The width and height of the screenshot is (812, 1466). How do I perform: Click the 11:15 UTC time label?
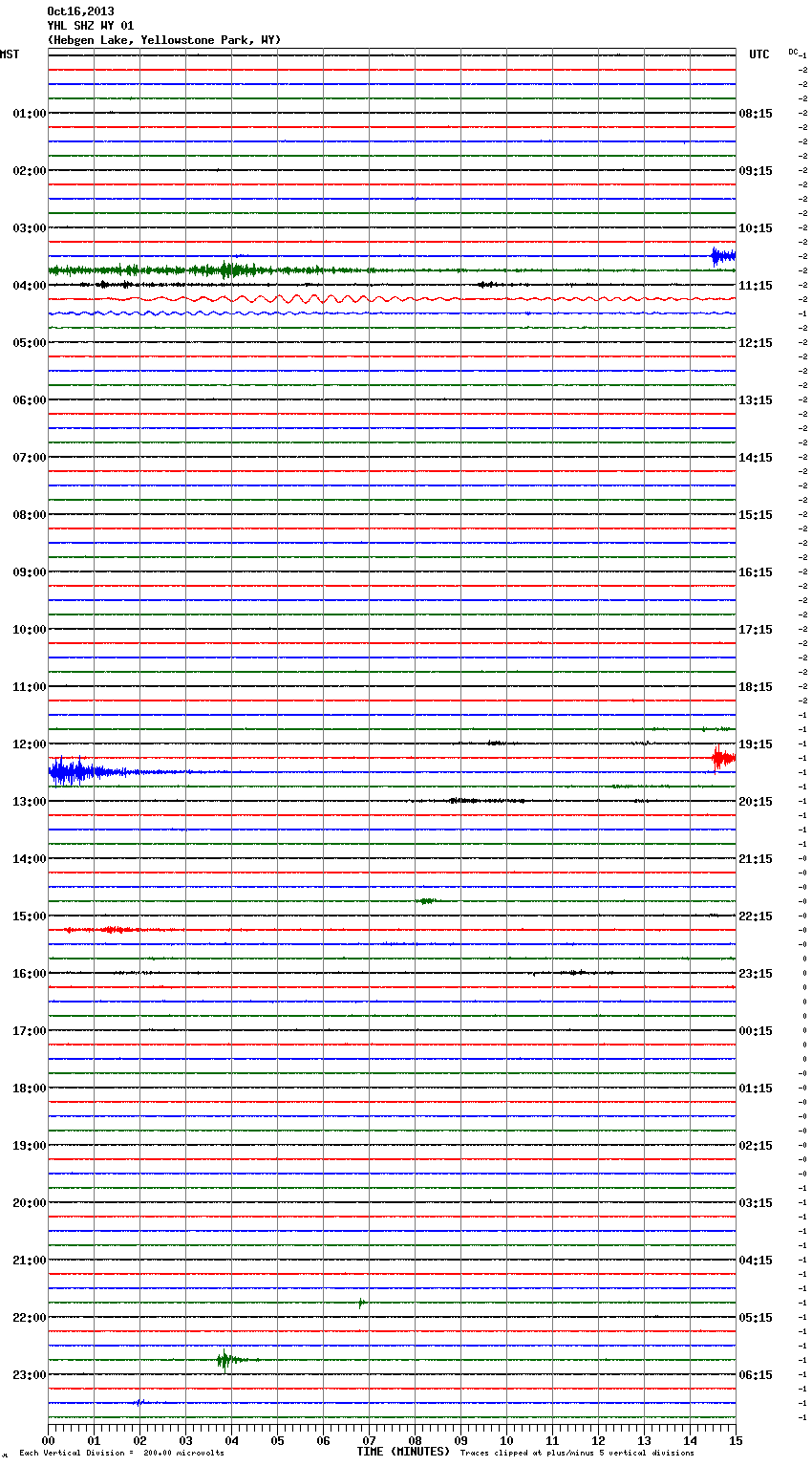coord(756,286)
